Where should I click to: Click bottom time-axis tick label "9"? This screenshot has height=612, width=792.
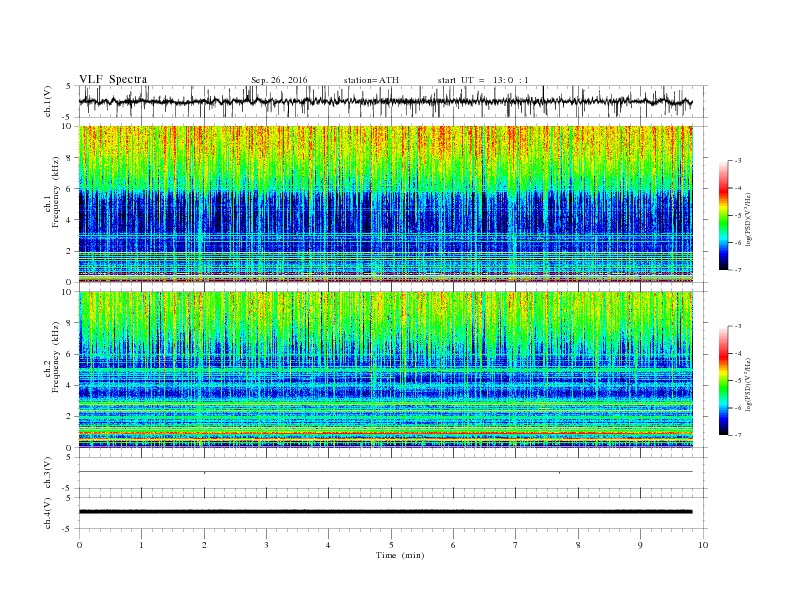tap(640, 545)
